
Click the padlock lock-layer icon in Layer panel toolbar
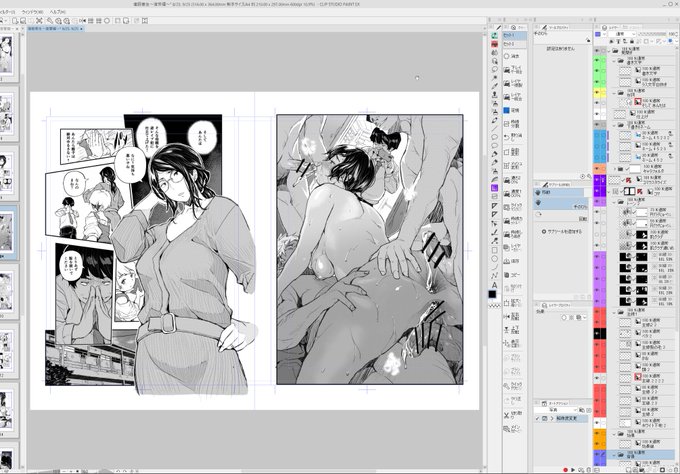tap(631, 41)
